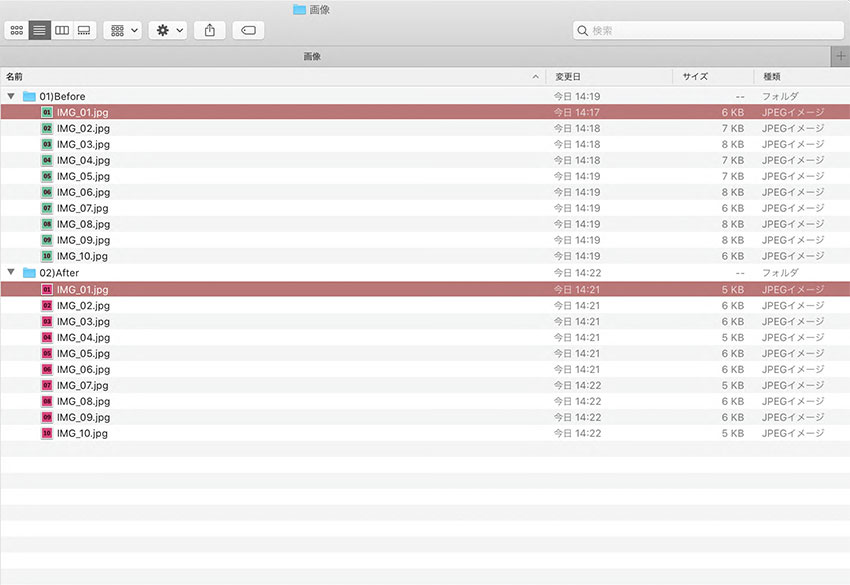Switch to column view
The height and width of the screenshot is (585, 850).
pyautogui.click(x=62, y=30)
